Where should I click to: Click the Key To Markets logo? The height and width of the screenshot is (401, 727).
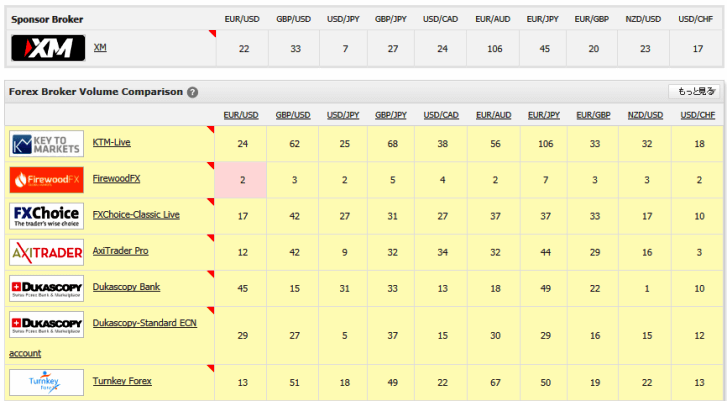click(x=46, y=144)
